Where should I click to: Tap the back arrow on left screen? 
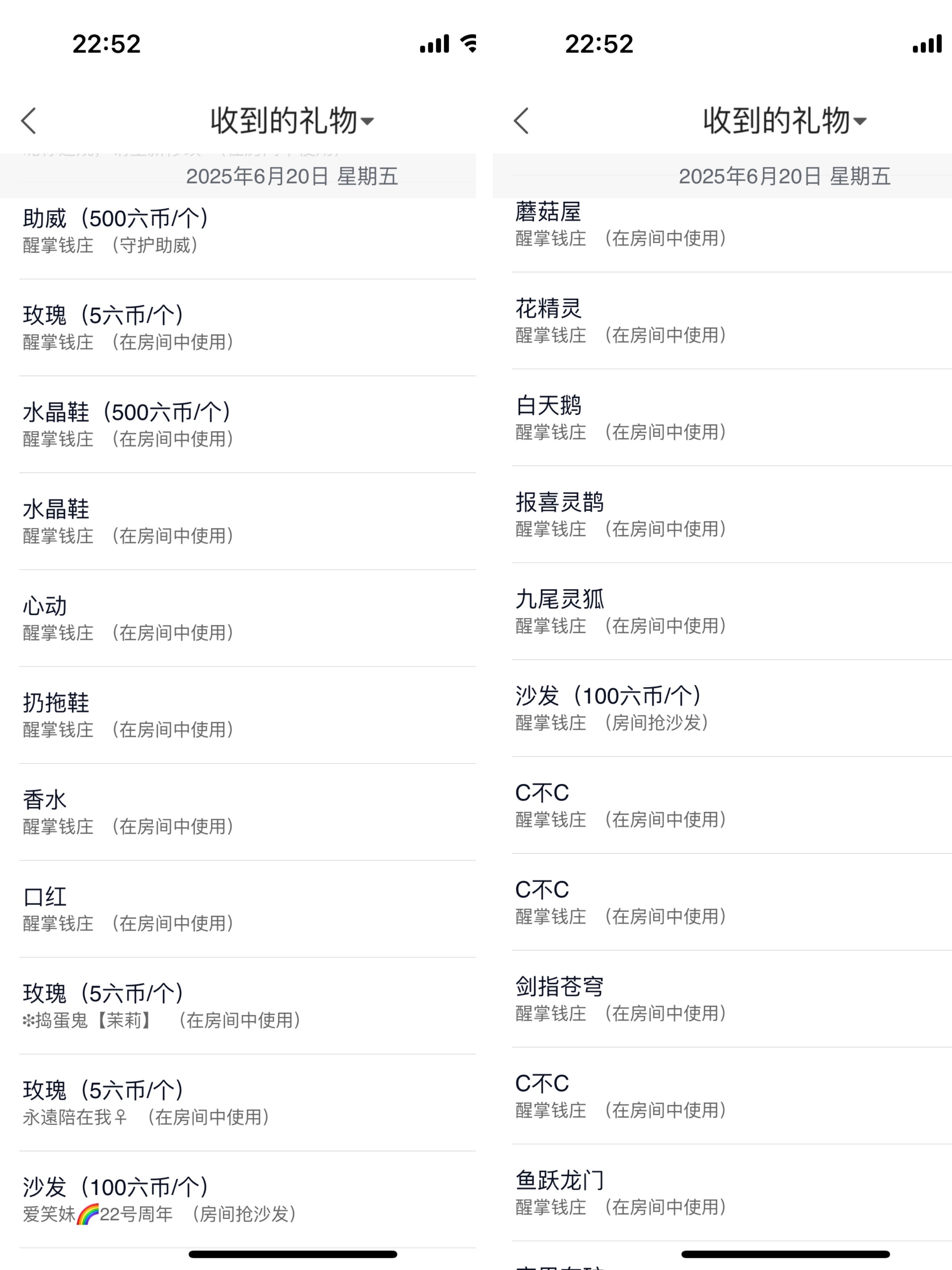[x=29, y=120]
